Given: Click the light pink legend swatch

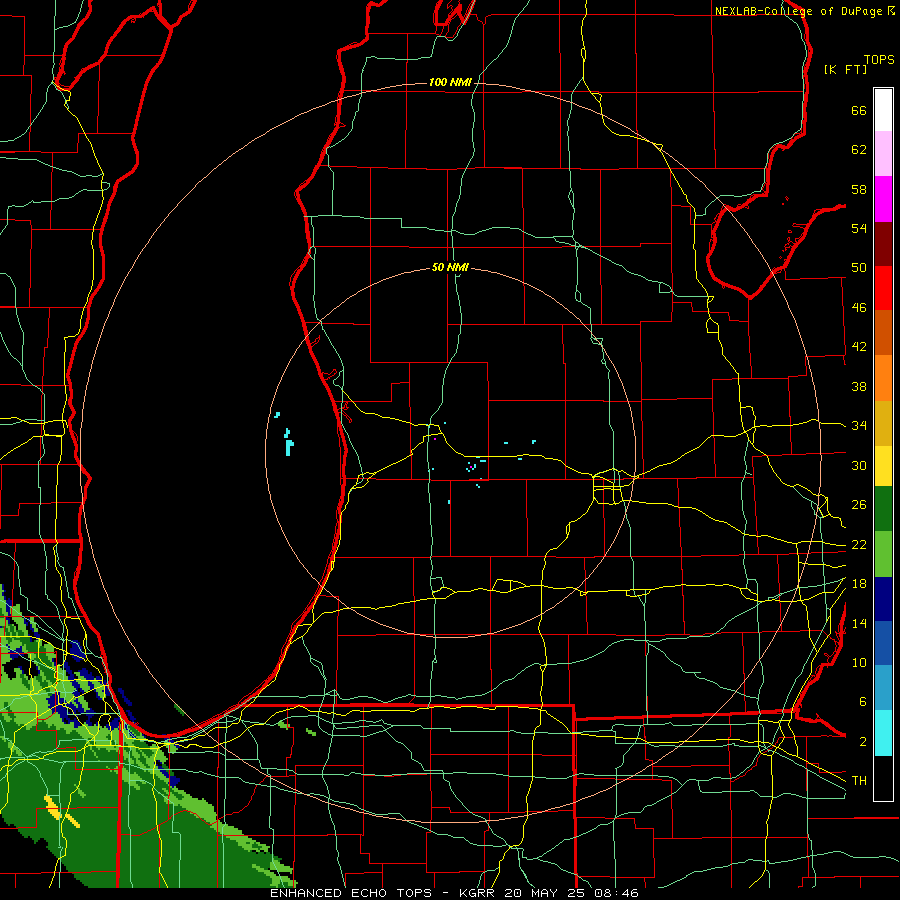Looking at the screenshot, I should point(883,153).
